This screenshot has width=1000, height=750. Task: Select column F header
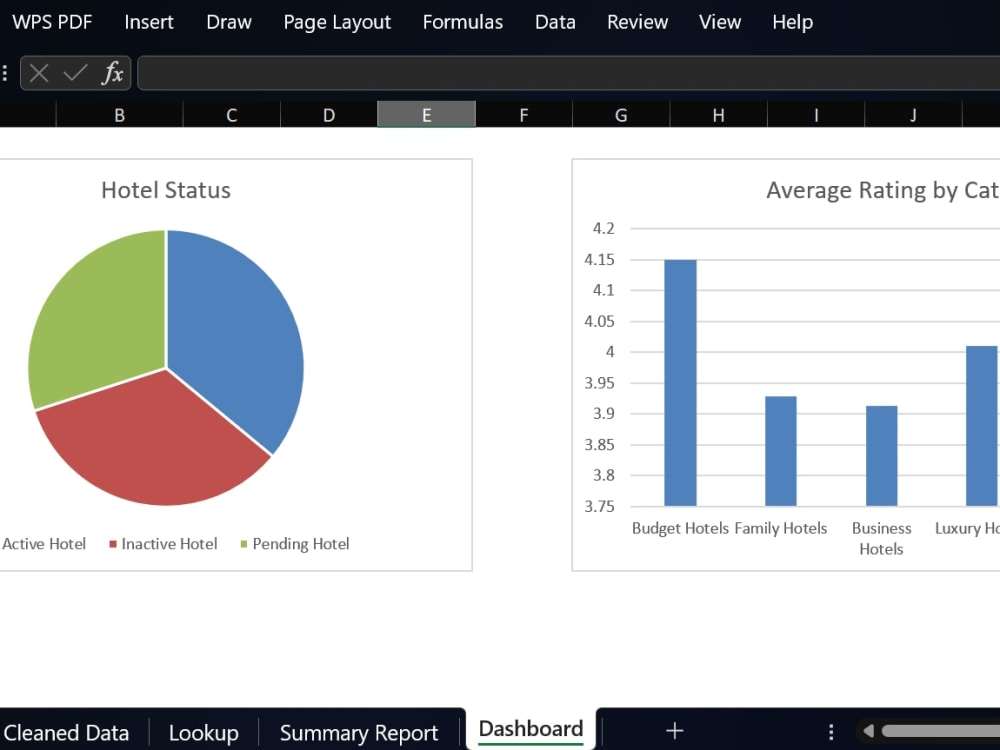click(524, 115)
